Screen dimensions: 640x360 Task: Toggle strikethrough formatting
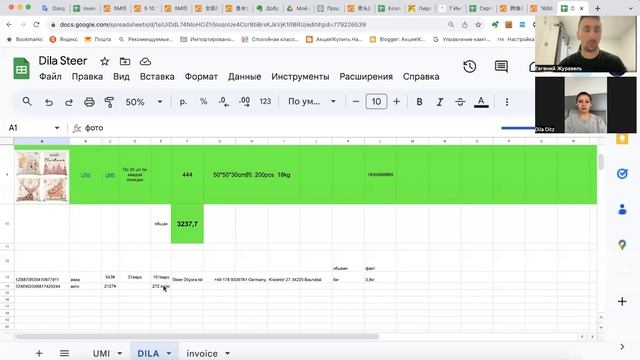[x=460, y=102]
